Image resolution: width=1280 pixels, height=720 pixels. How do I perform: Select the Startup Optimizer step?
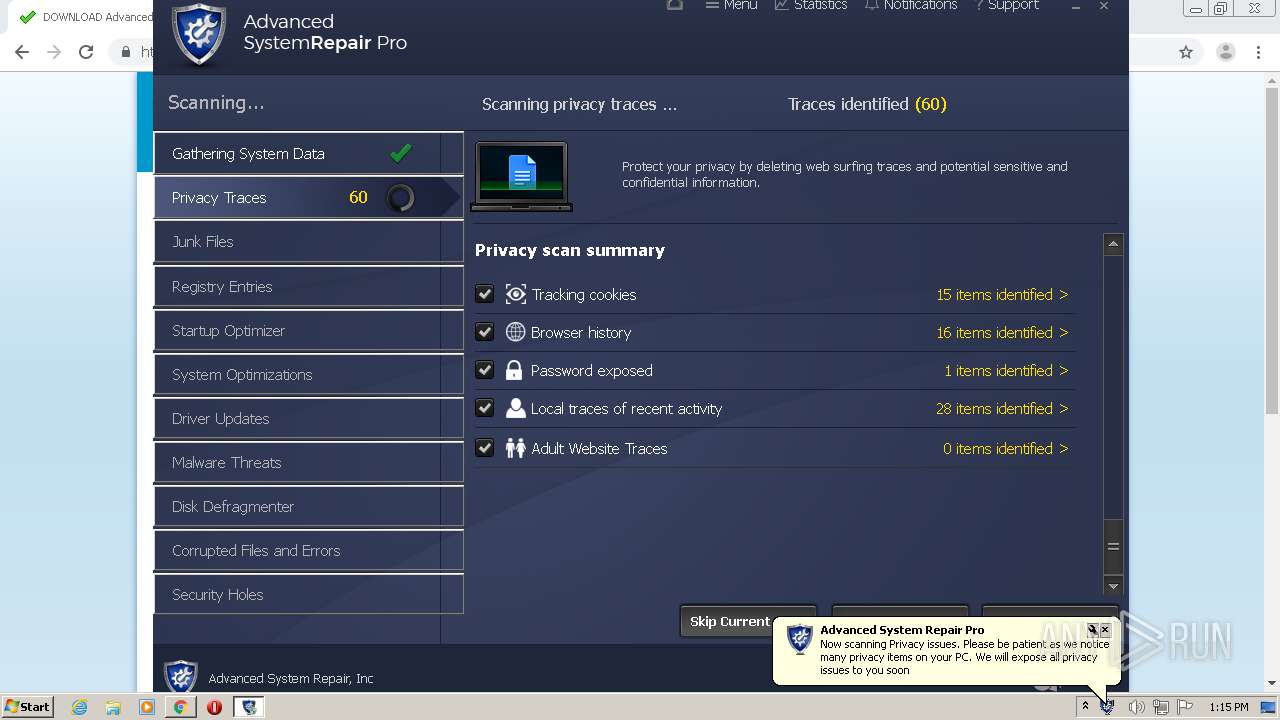(308, 331)
